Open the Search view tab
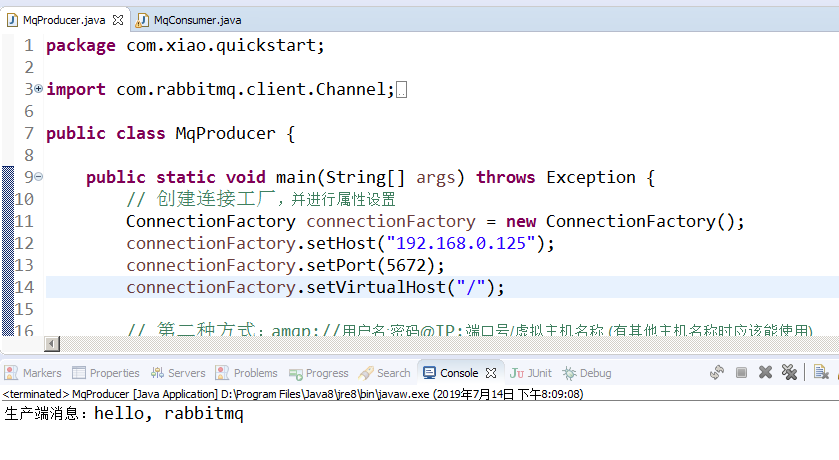The image size is (839, 460). (385, 373)
